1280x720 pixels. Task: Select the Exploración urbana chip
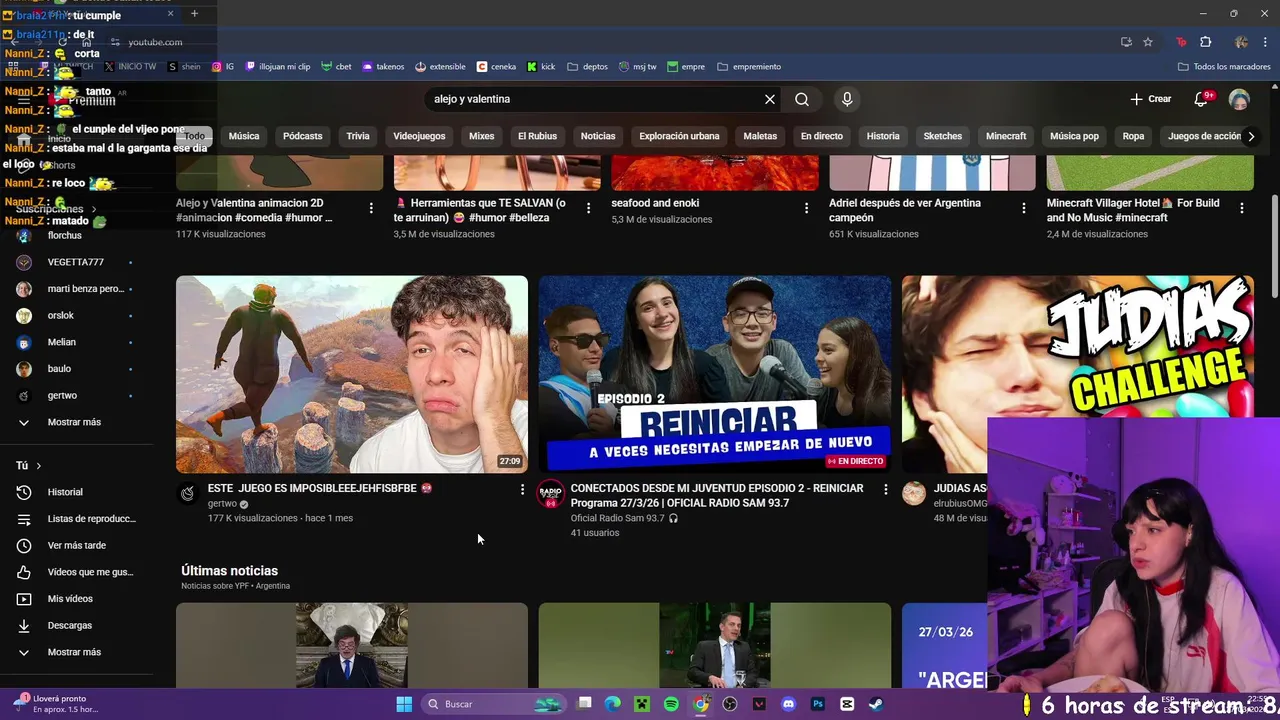point(679,136)
